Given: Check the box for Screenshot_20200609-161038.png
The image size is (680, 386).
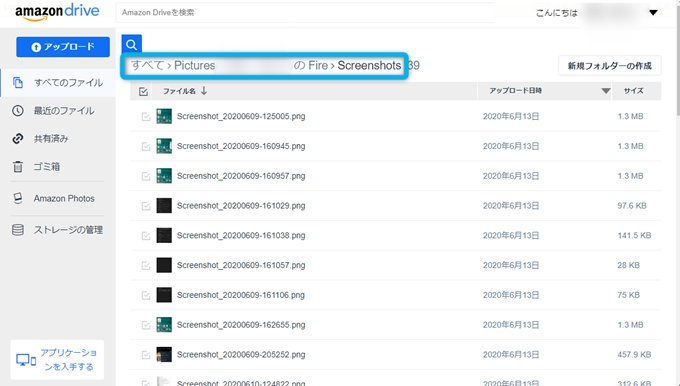Looking at the screenshot, I should tap(146, 236).
